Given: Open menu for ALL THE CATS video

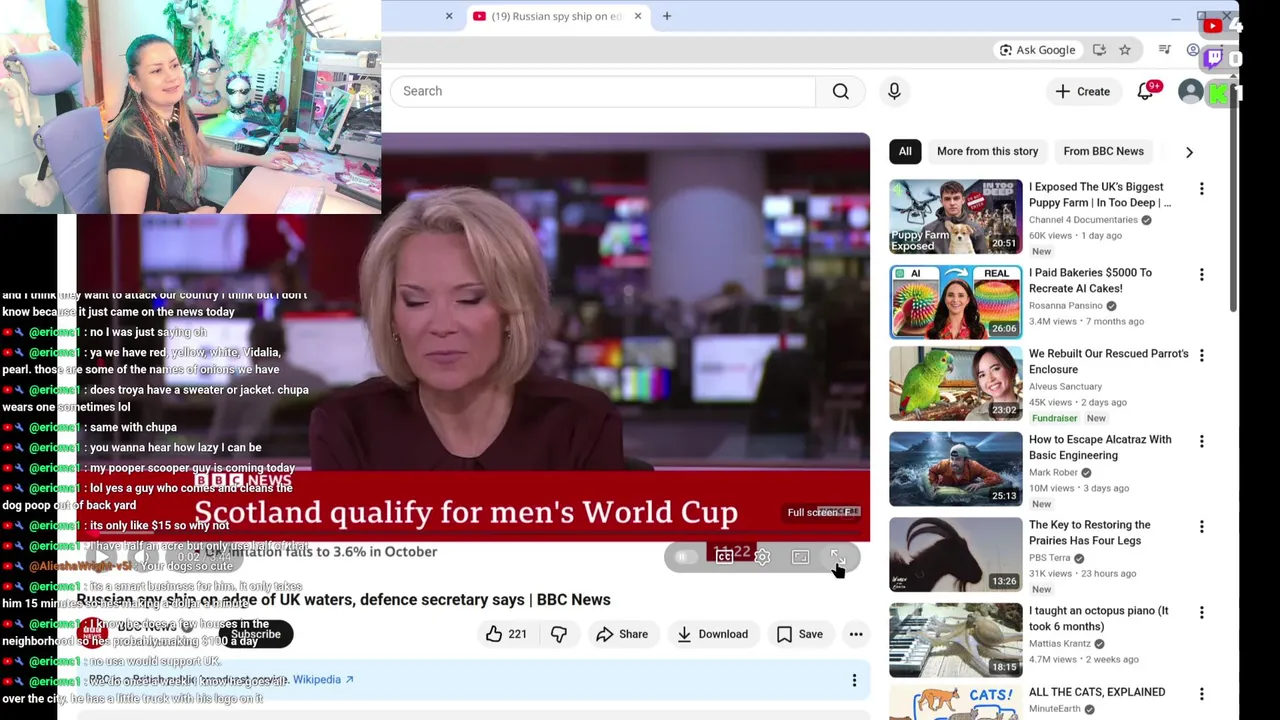Looking at the screenshot, I should point(1201,694).
